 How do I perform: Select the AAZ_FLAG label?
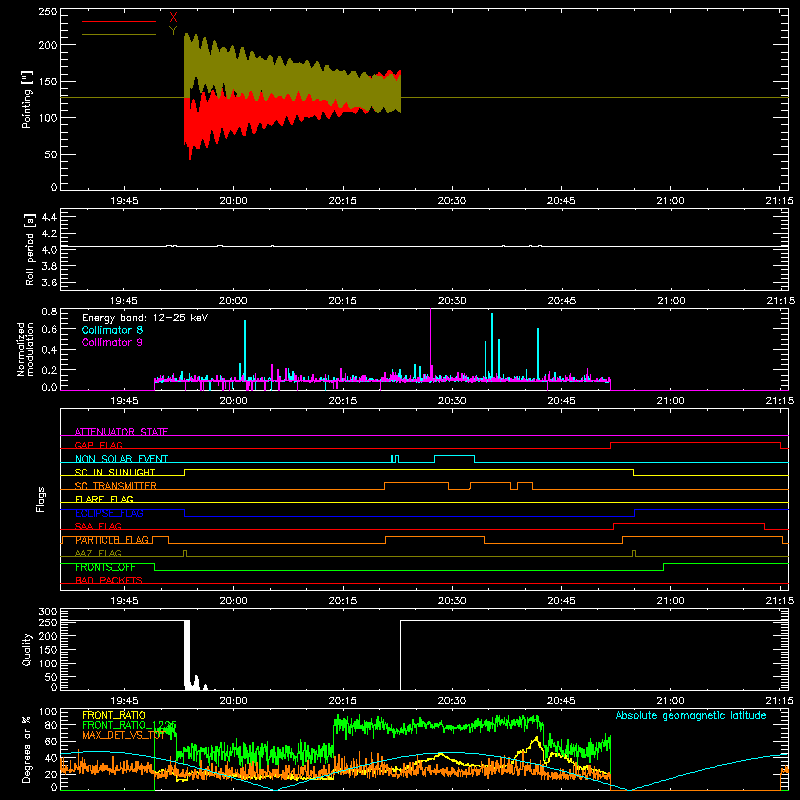pos(98,553)
